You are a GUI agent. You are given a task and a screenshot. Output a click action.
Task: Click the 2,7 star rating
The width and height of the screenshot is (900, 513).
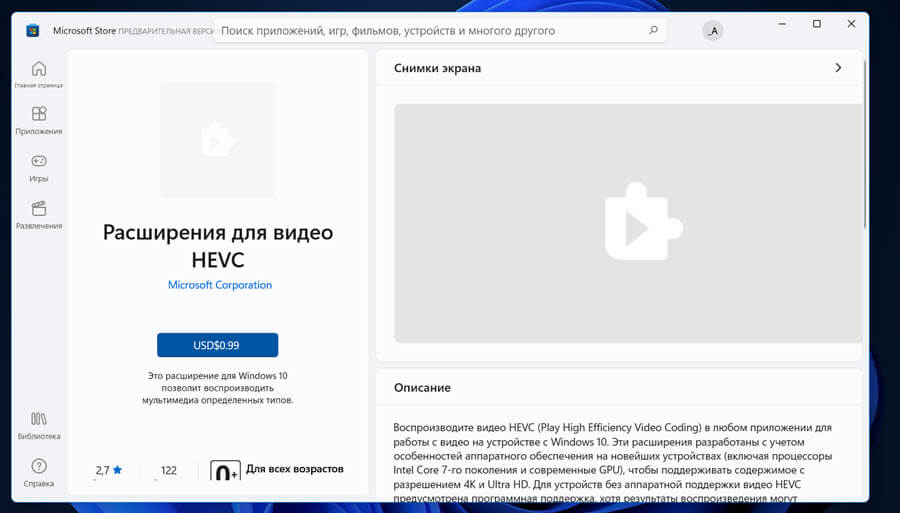[109, 470]
